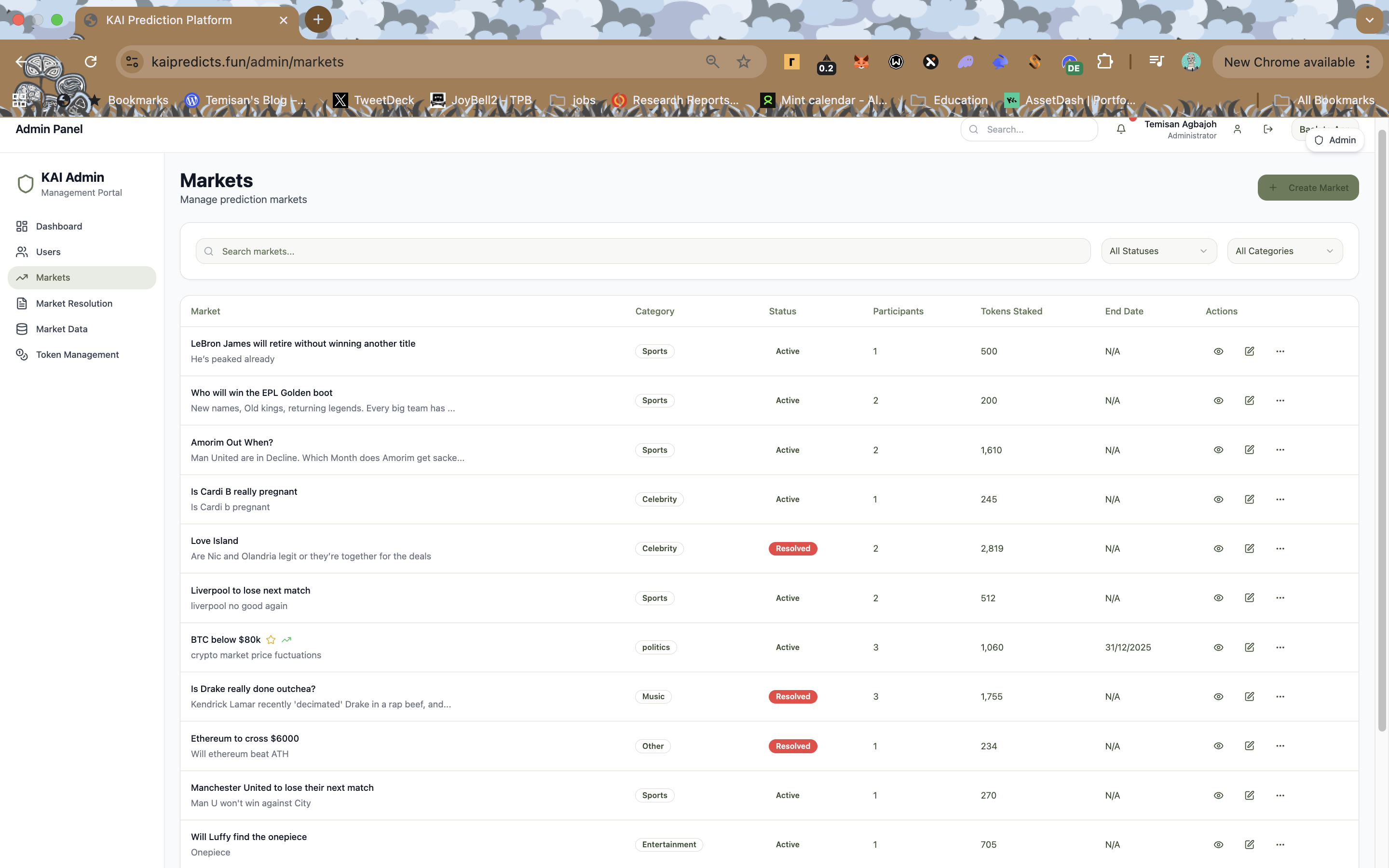Viewport: 1389px width, 868px height.
Task: Bookmark page with the star icon
Action: [743, 61]
